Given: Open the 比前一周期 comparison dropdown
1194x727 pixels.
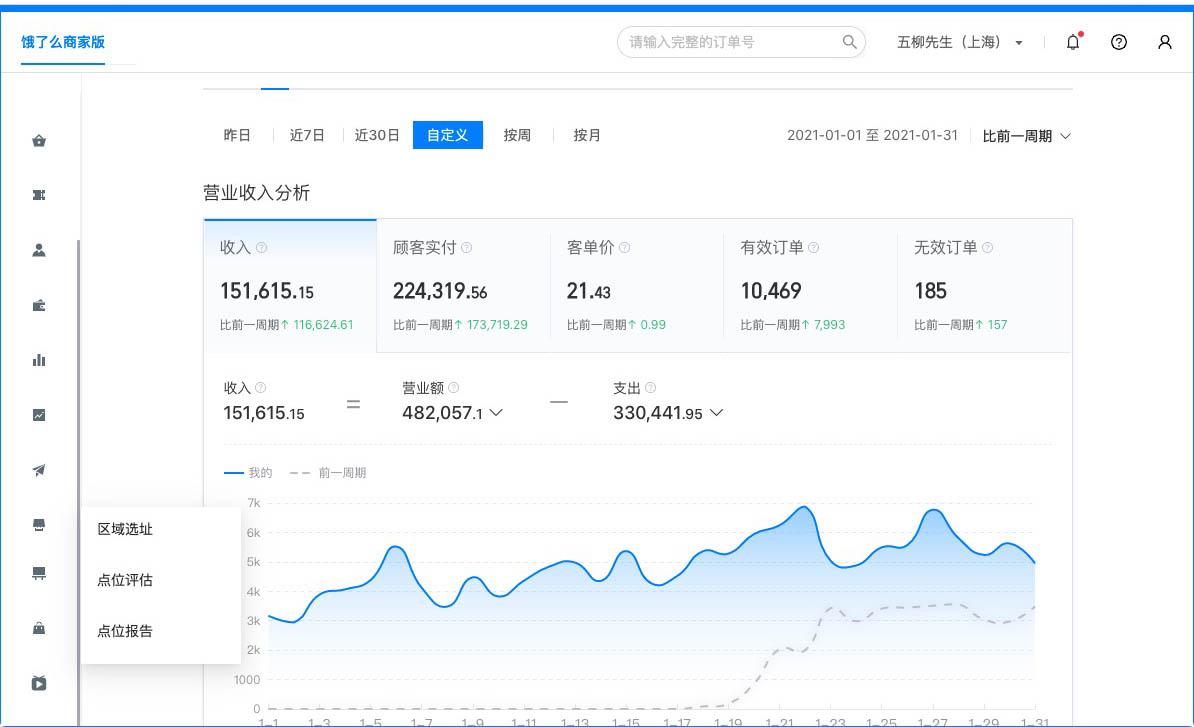Looking at the screenshot, I should (1026, 136).
